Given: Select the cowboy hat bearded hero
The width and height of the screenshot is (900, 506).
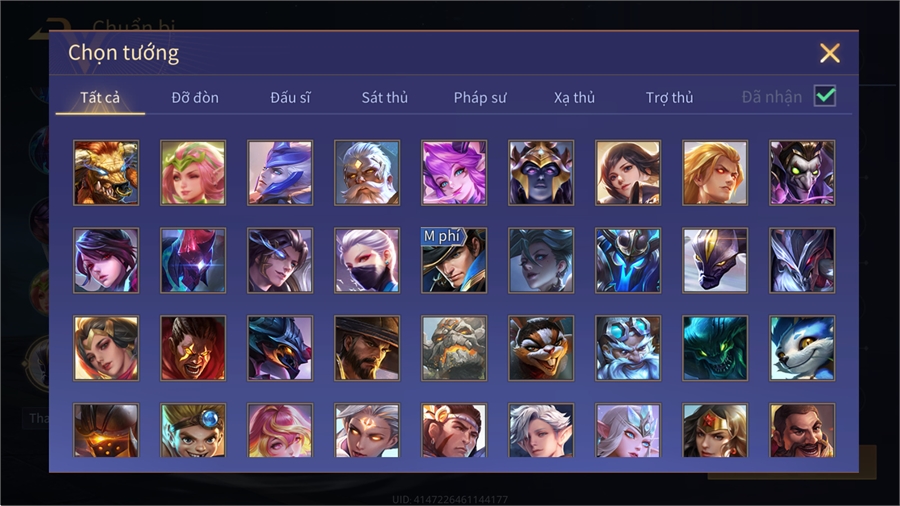Looking at the screenshot, I should click(x=367, y=348).
